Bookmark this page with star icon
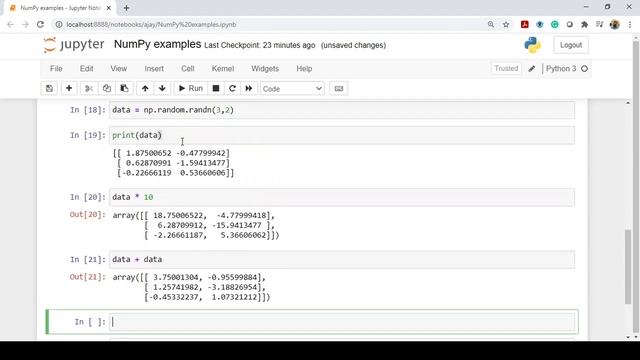640x360 pixels. pyautogui.click(x=506, y=24)
